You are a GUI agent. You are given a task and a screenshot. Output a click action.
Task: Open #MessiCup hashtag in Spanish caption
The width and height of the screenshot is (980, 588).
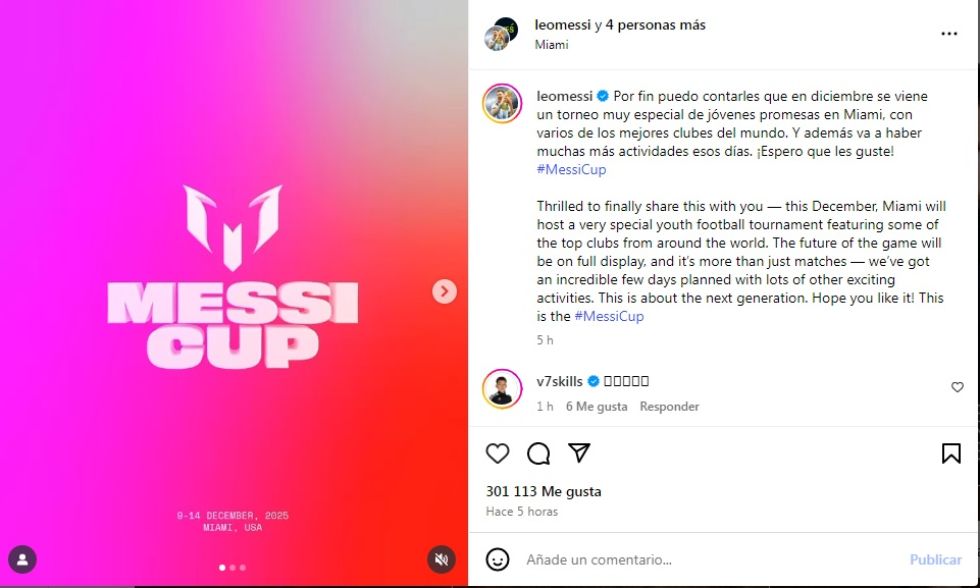pos(571,169)
